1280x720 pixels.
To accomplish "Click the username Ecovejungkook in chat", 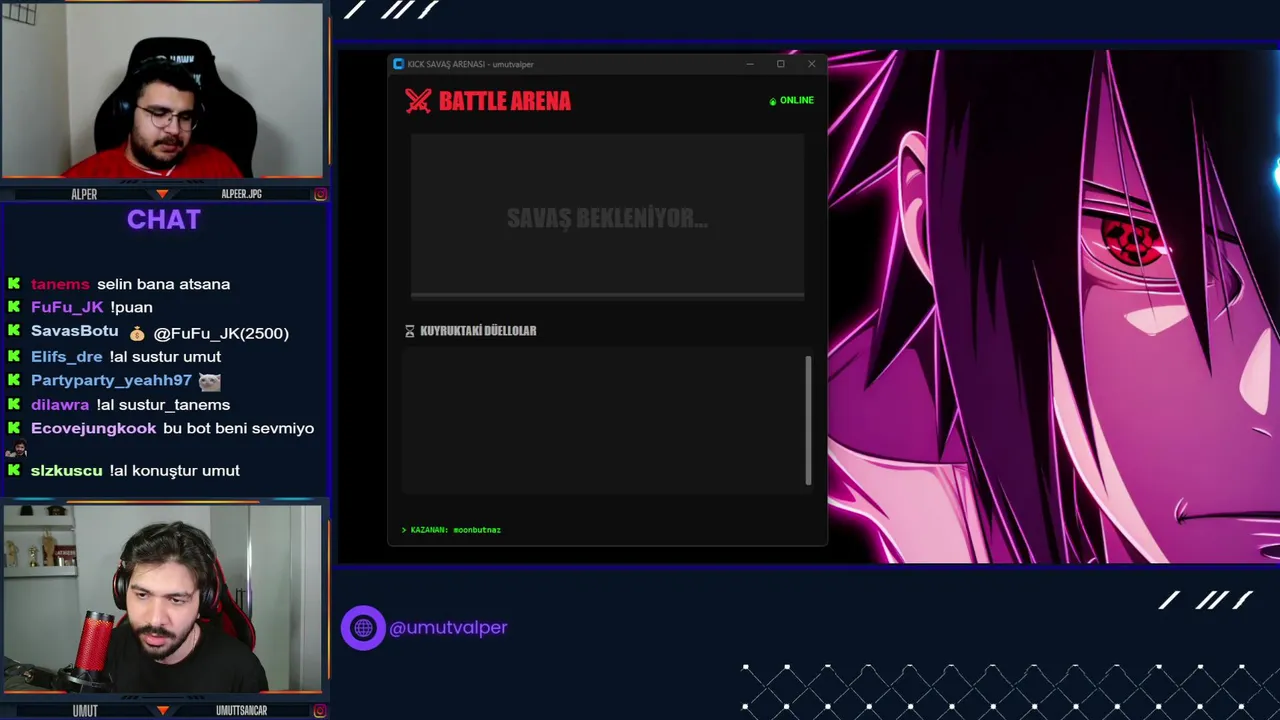I will (x=93, y=428).
